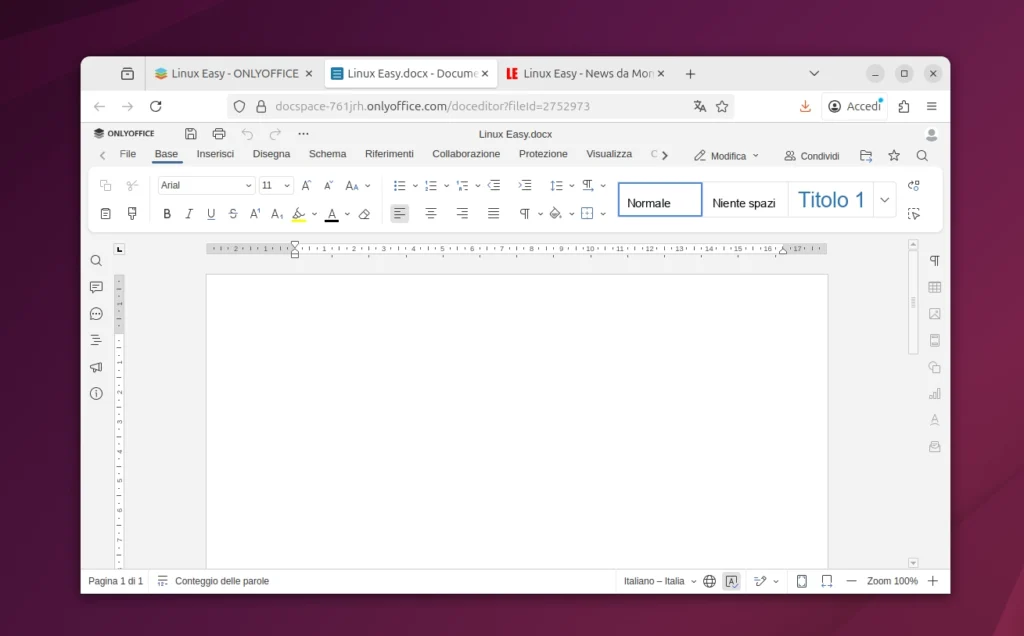Open paragraph settings in the right sidebar
The width and height of the screenshot is (1024, 636).
[934, 260]
